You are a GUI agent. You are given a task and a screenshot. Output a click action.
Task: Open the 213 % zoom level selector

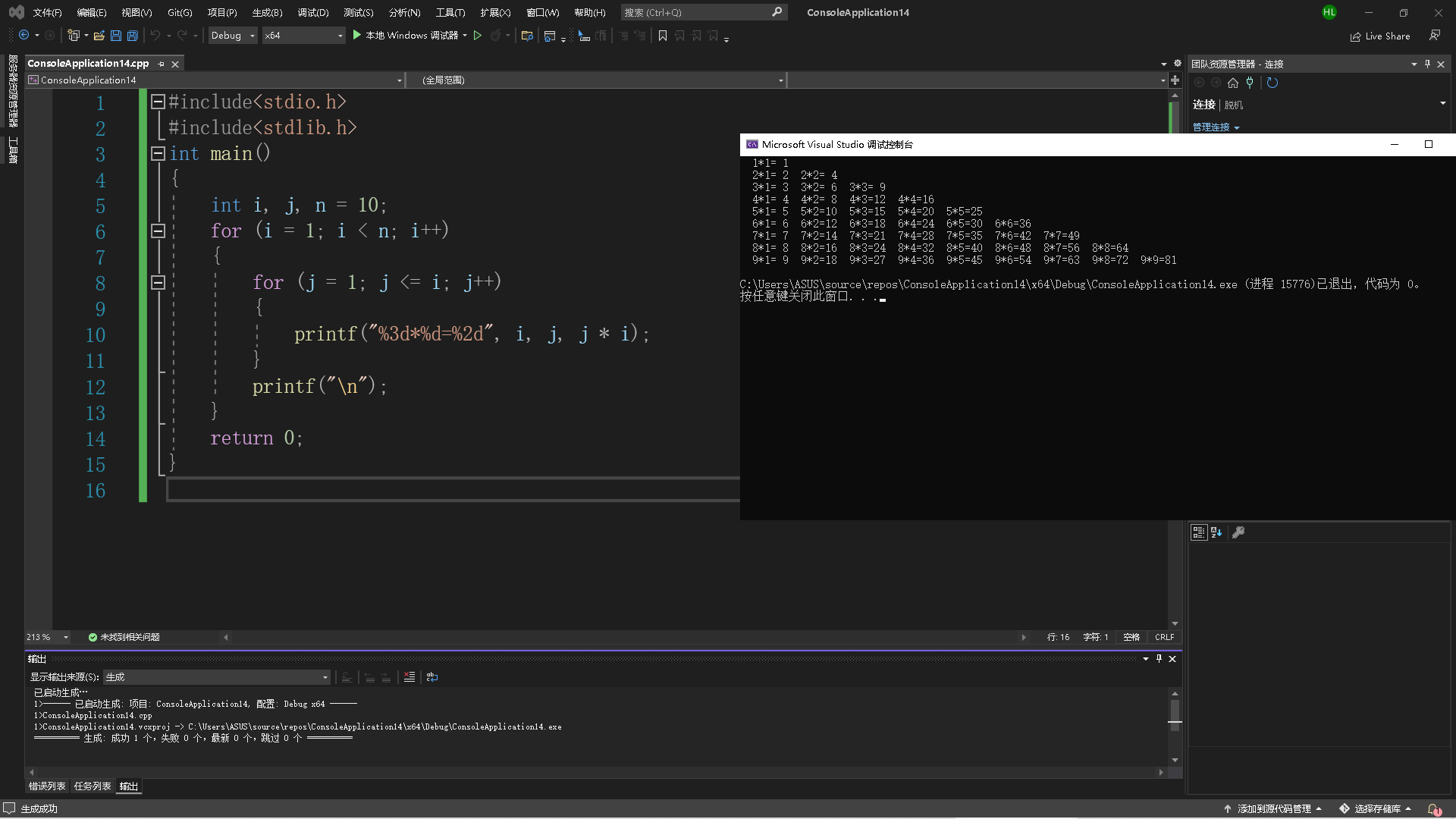click(66, 637)
